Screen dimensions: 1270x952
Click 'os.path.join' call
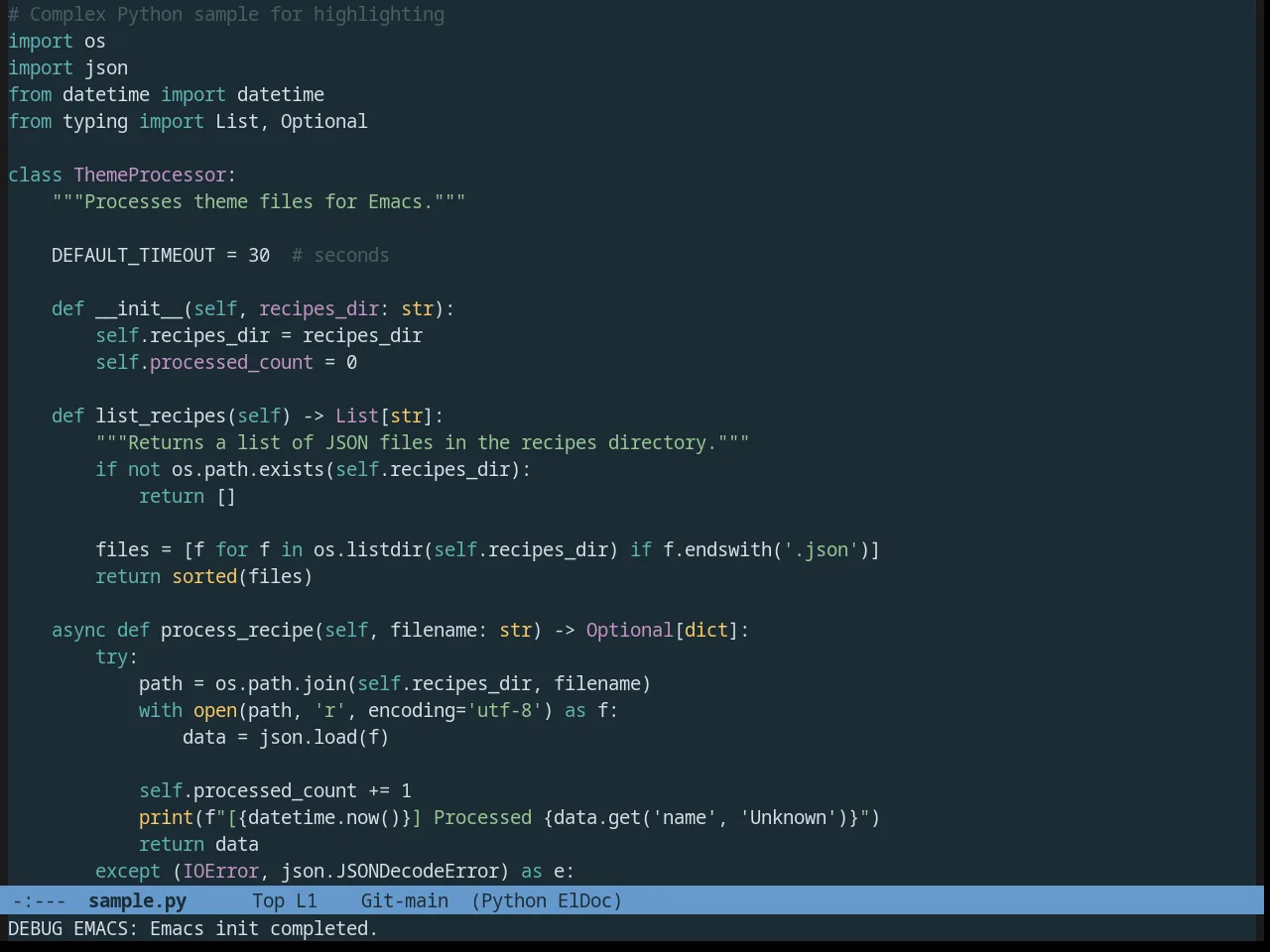point(281,683)
